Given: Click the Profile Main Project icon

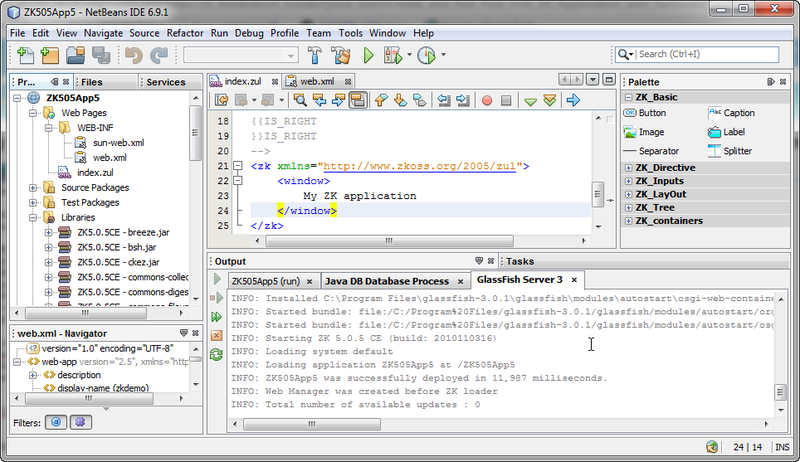Looking at the screenshot, I should pyautogui.click(x=427, y=55).
